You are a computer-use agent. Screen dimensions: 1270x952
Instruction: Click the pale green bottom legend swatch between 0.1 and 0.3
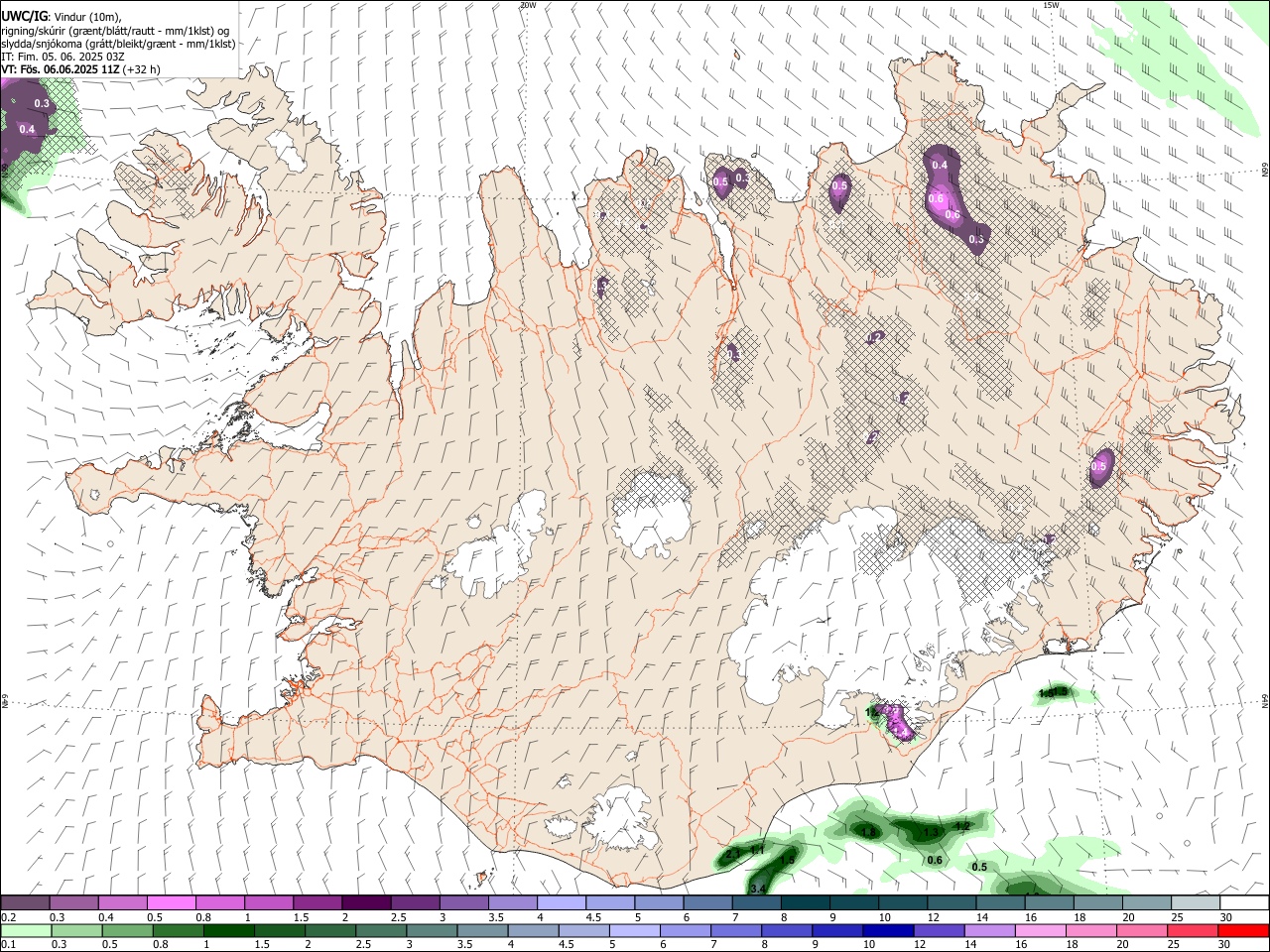point(27,931)
